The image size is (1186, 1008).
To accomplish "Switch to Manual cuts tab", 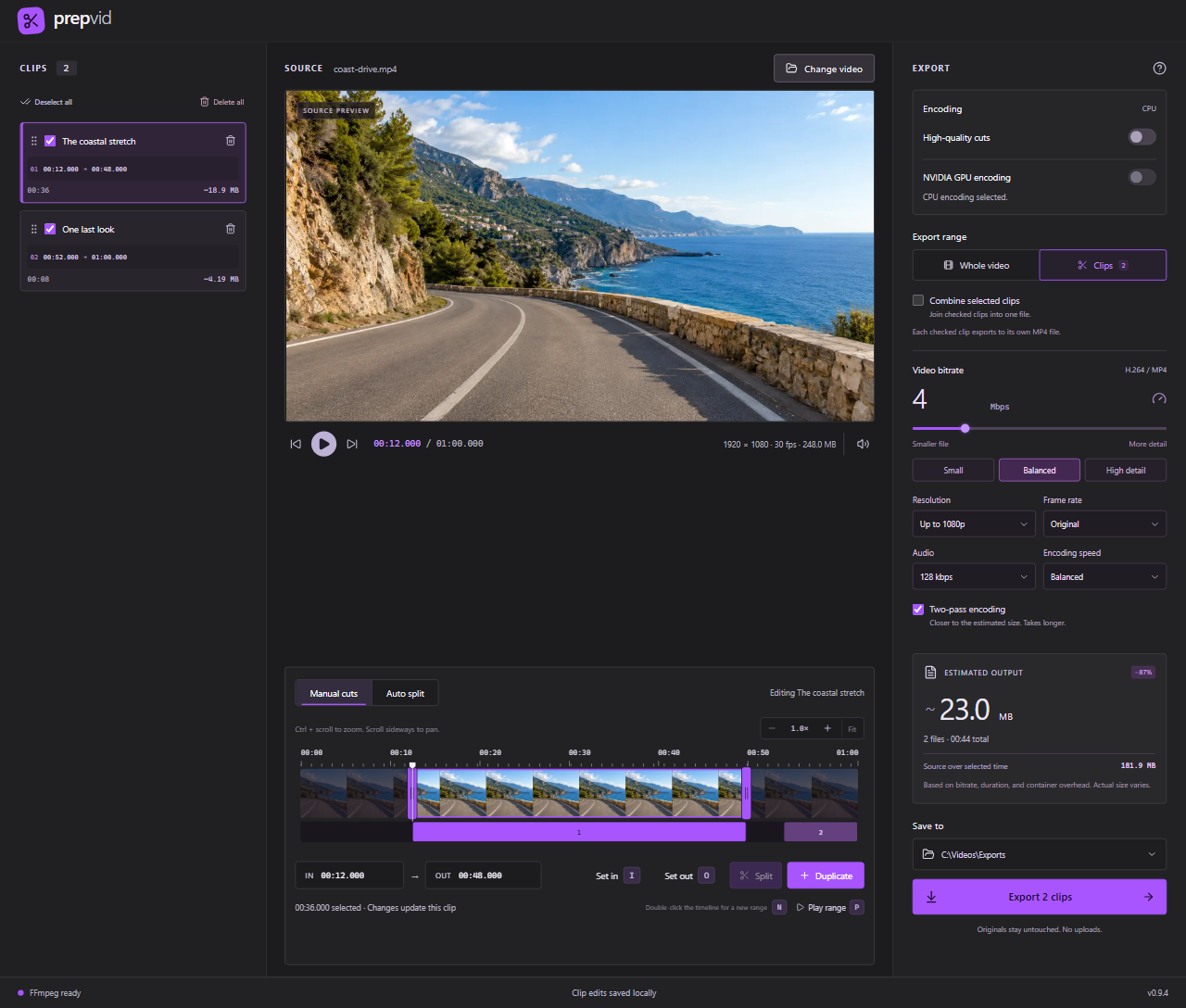I will tap(334, 693).
